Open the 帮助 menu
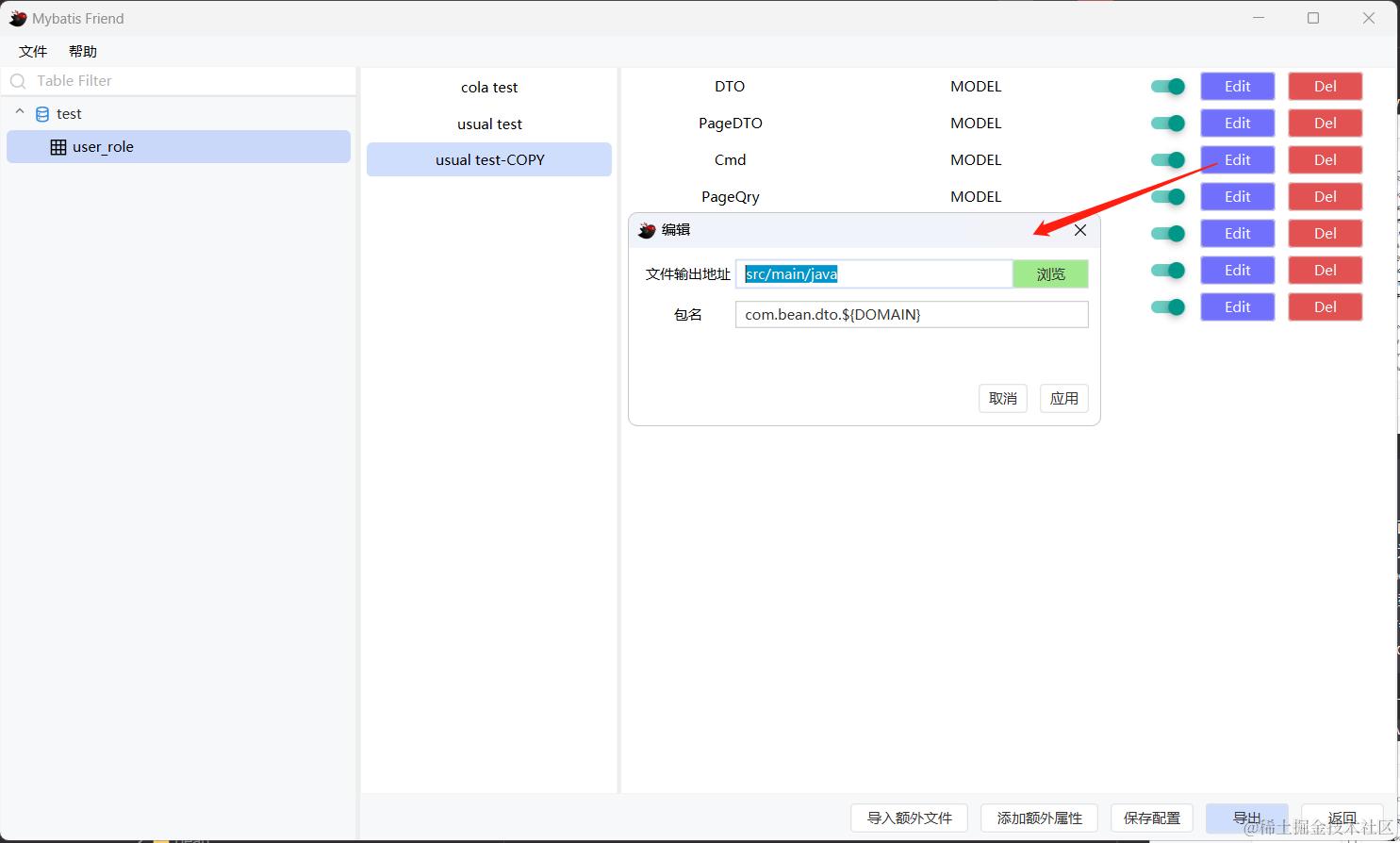This screenshot has height=843, width=1400. [83, 52]
